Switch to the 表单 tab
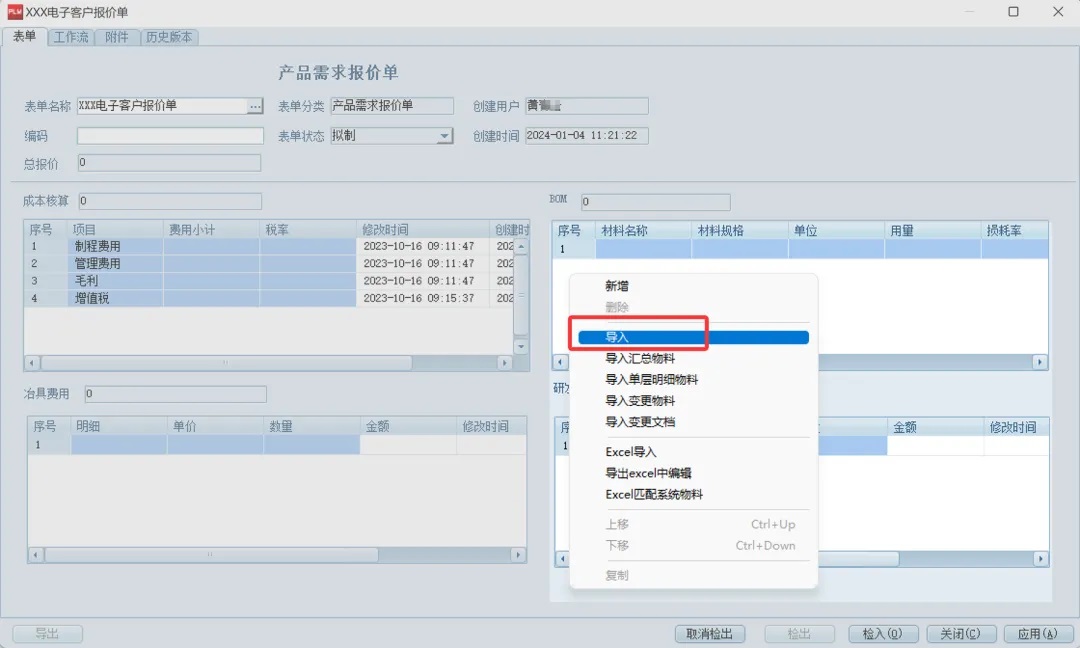1080x648 pixels. coord(25,36)
